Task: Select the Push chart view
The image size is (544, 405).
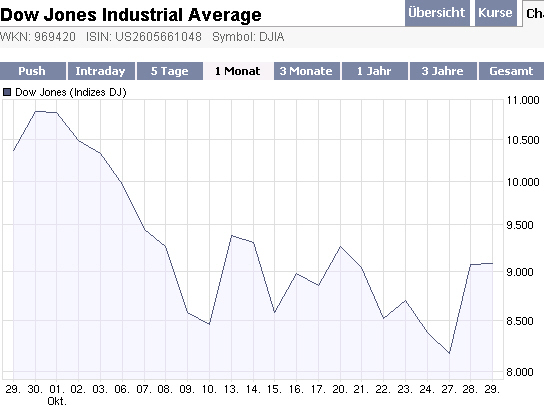Action: coord(33,71)
